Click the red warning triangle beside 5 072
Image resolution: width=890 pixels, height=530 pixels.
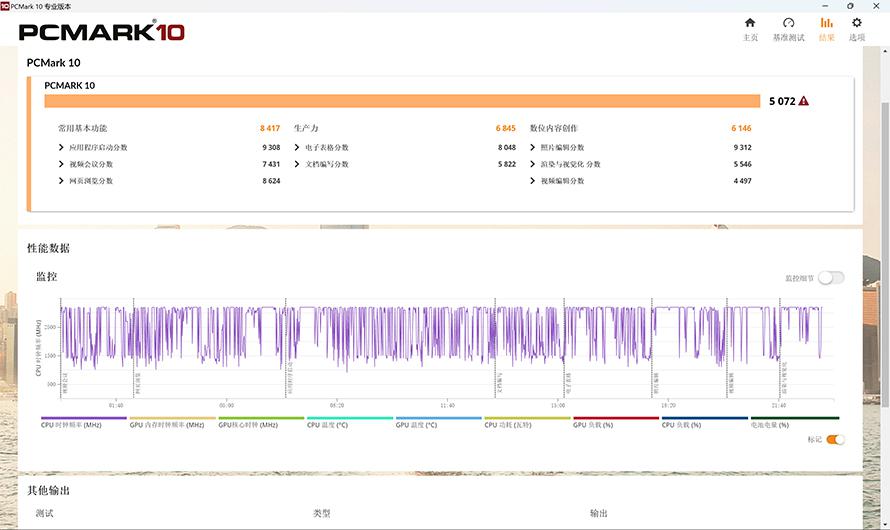[803, 101]
